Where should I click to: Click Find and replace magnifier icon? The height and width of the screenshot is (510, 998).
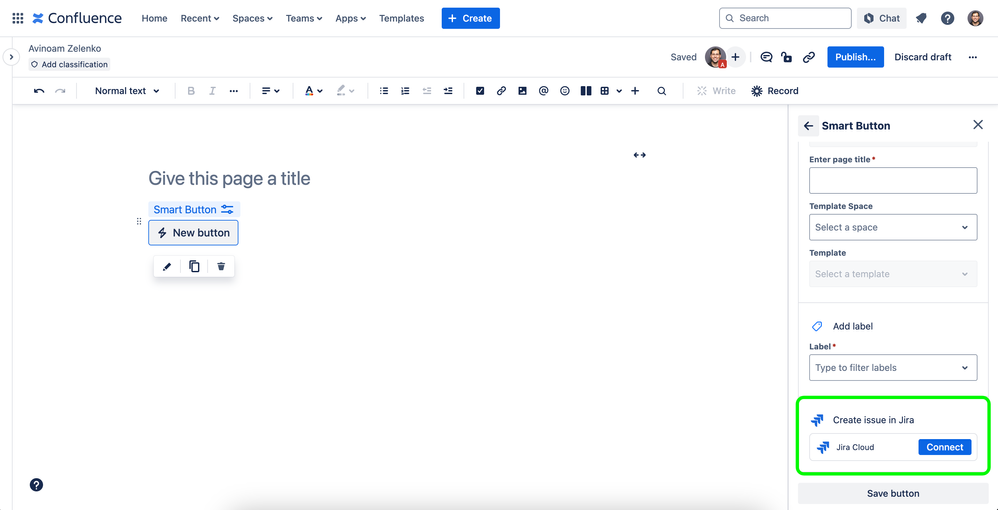(662, 91)
